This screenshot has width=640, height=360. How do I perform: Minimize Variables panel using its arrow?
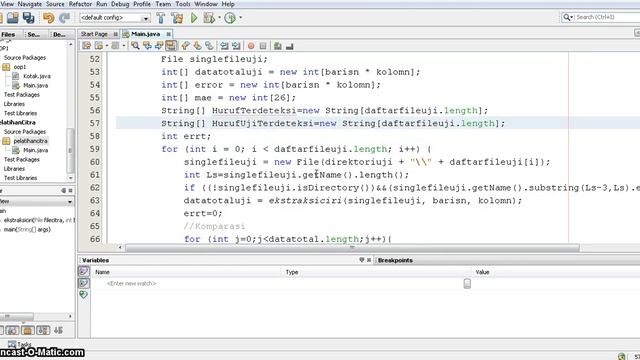[x=361, y=260]
